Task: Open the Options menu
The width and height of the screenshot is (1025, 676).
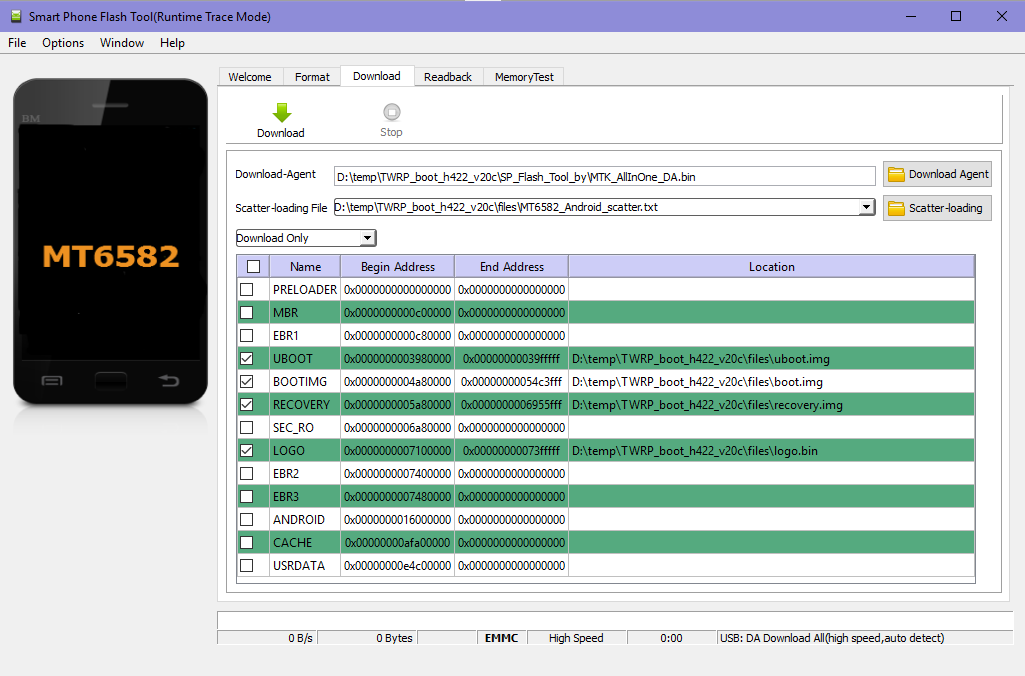Action: [x=63, y=43]
